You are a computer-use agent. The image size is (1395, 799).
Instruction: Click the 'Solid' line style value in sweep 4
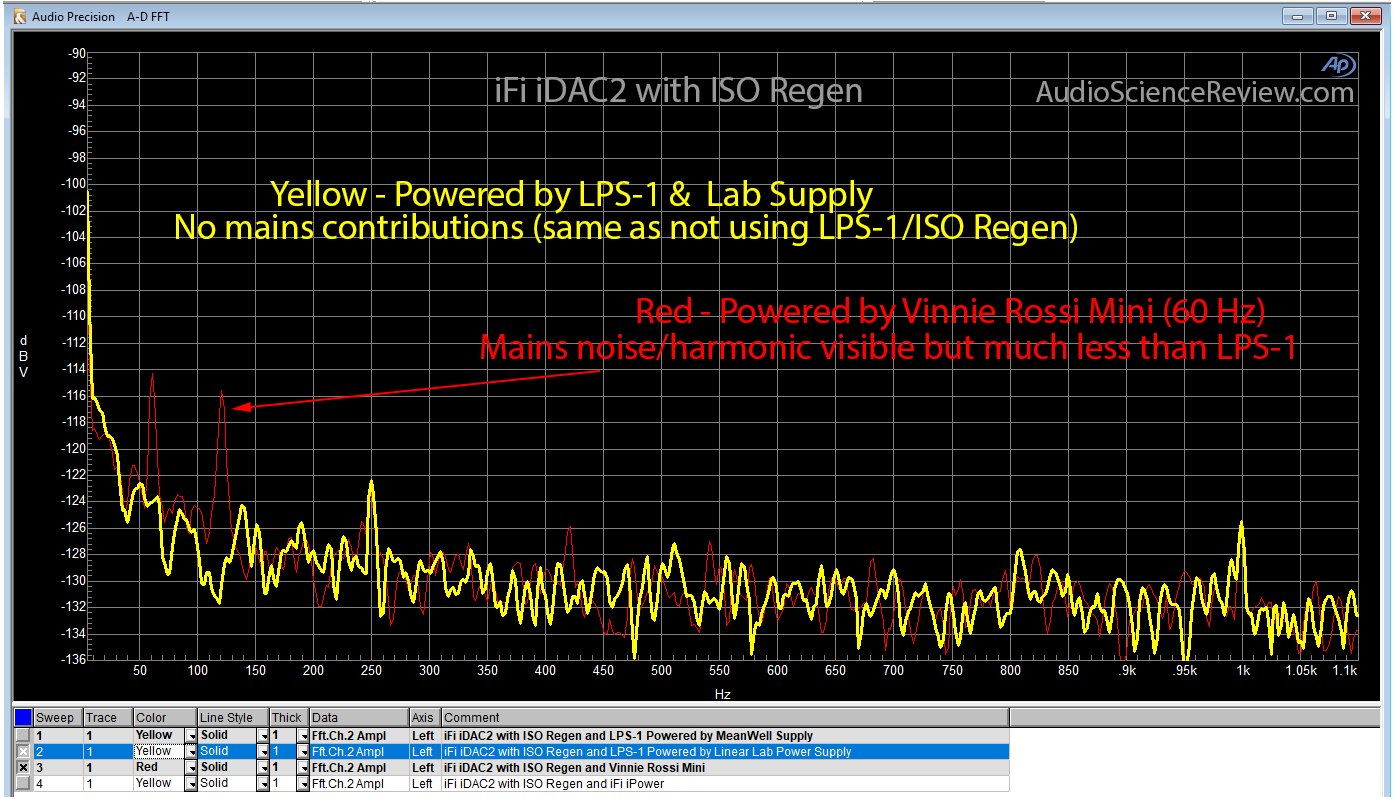click(214, 783)
